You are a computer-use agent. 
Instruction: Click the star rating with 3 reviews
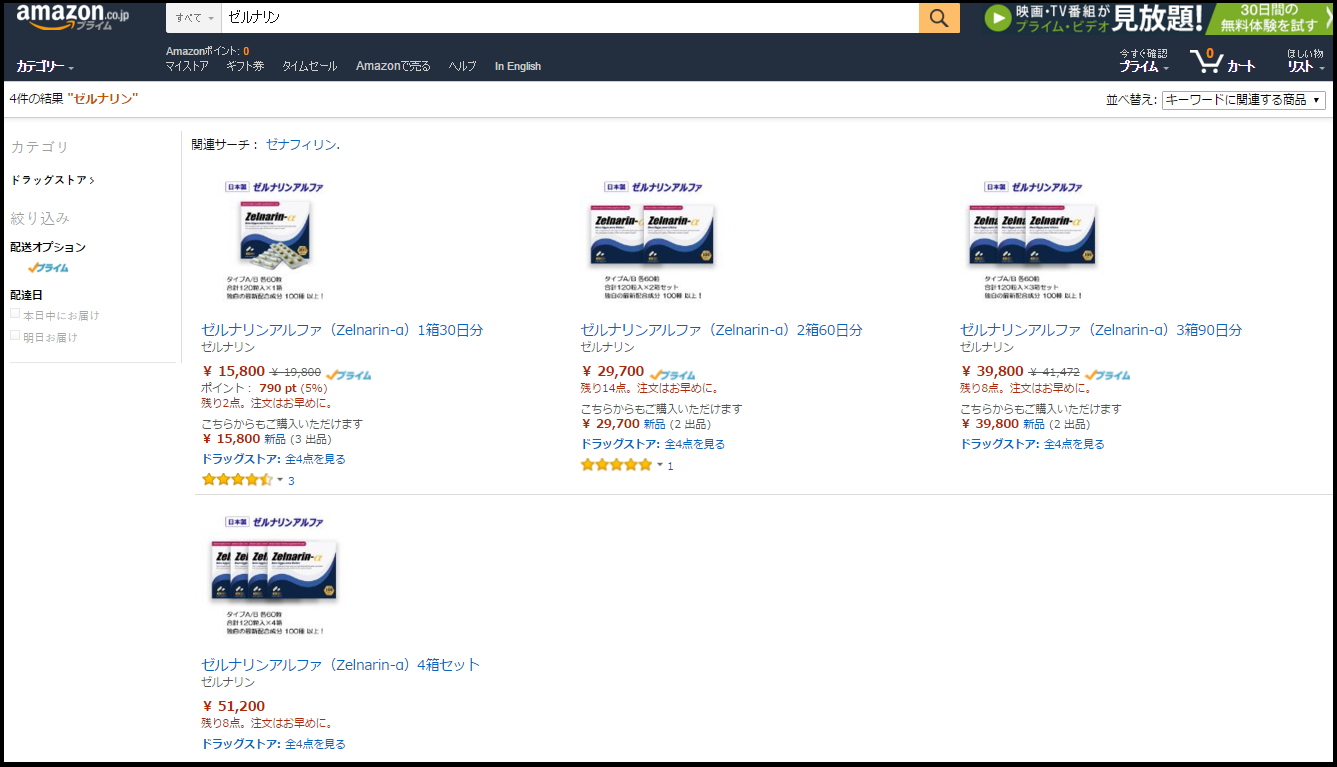(x=237, y=480)
